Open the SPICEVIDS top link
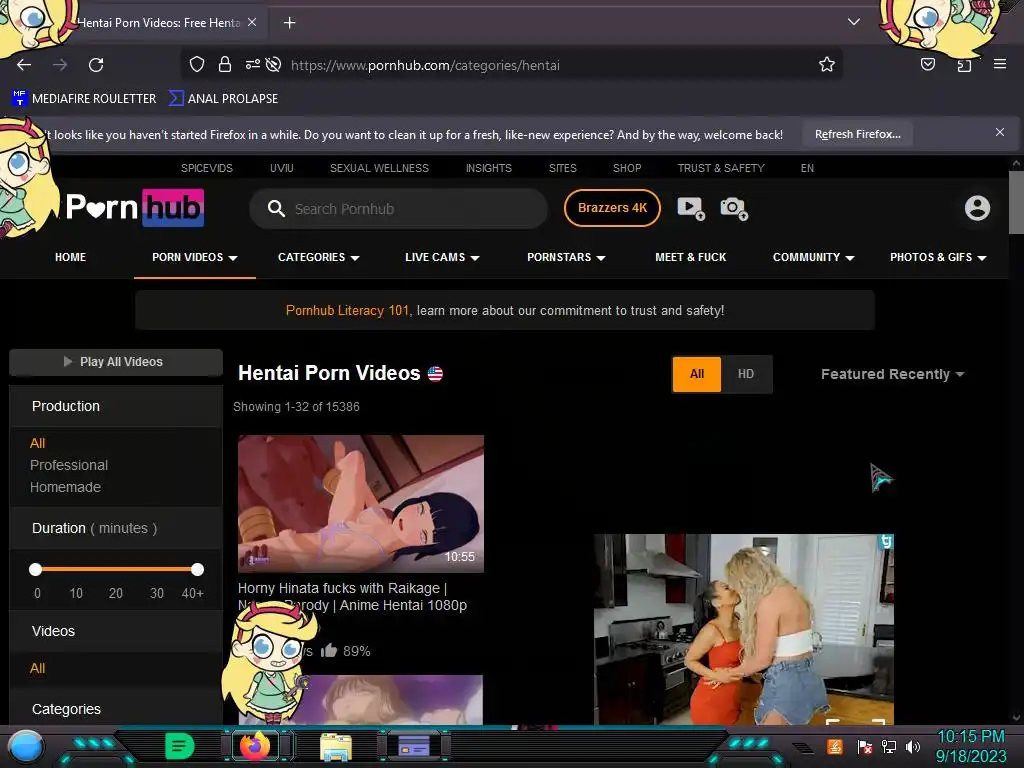The width and height of the screenshot is (1024, 768). tap(206, 168)
